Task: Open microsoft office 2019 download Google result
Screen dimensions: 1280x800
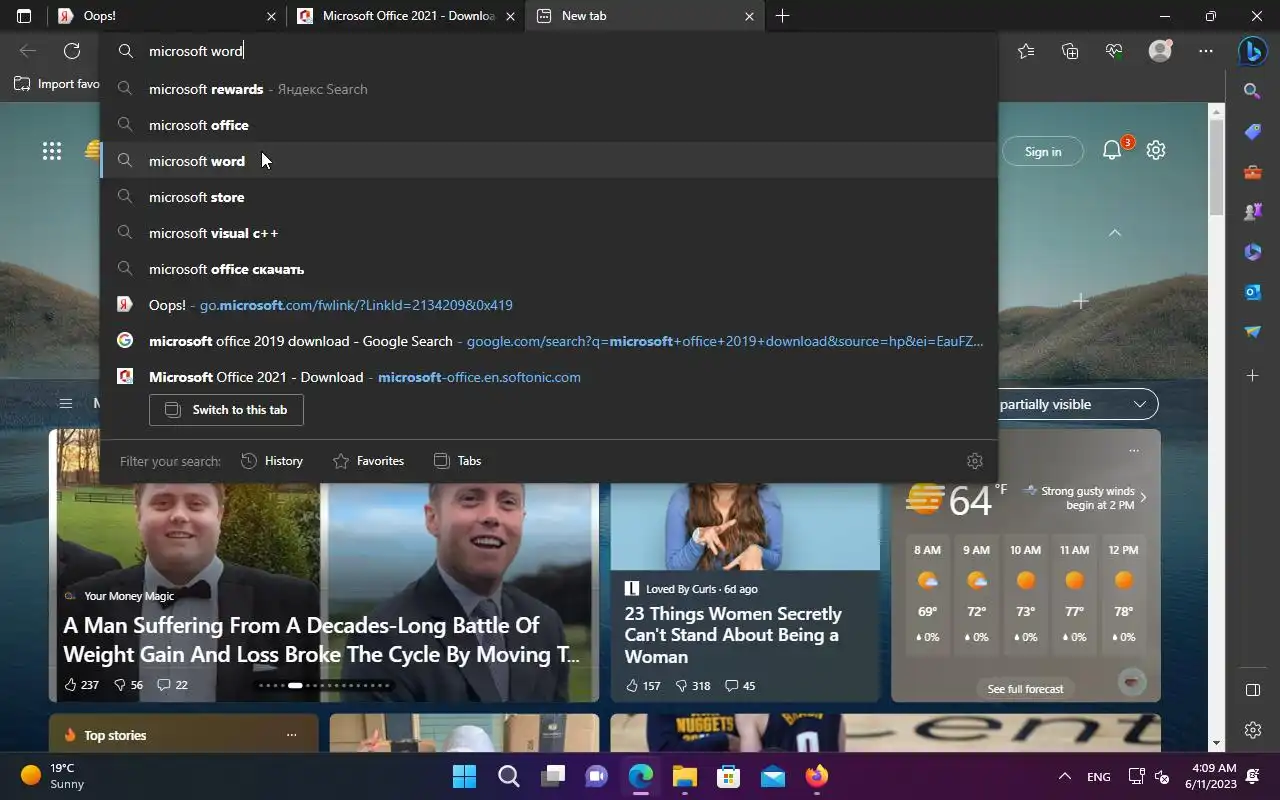Action: pos(549,341)
